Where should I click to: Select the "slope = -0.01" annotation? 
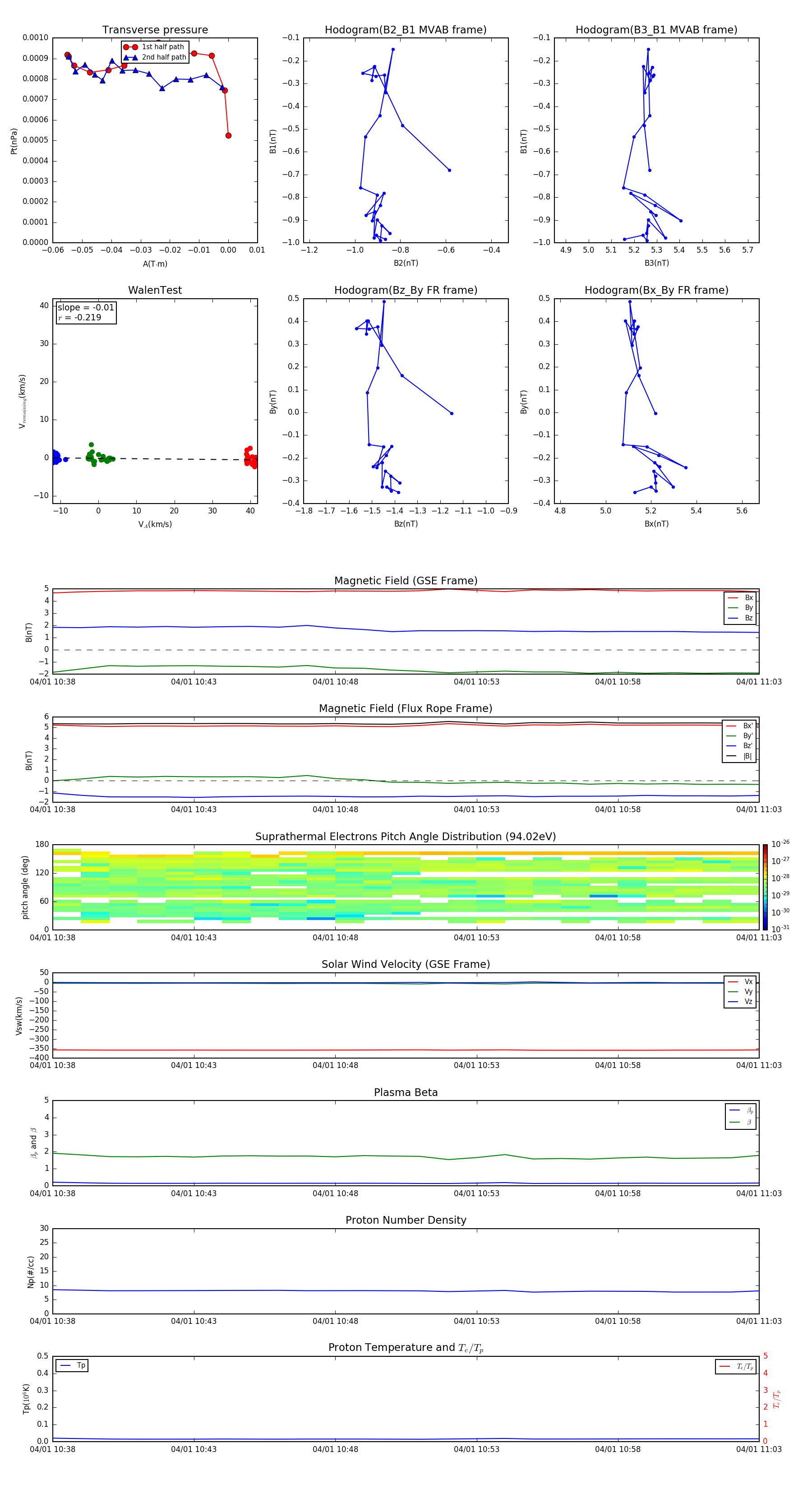coord(86,308)
